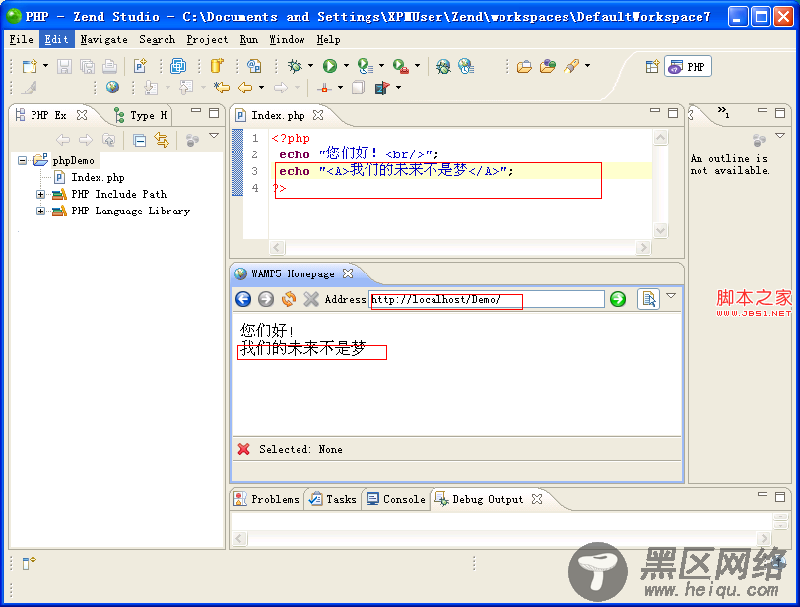Refresh the page in the internal browser
Image resolution: width=800 pixels, height=607 pixels.
289,299
